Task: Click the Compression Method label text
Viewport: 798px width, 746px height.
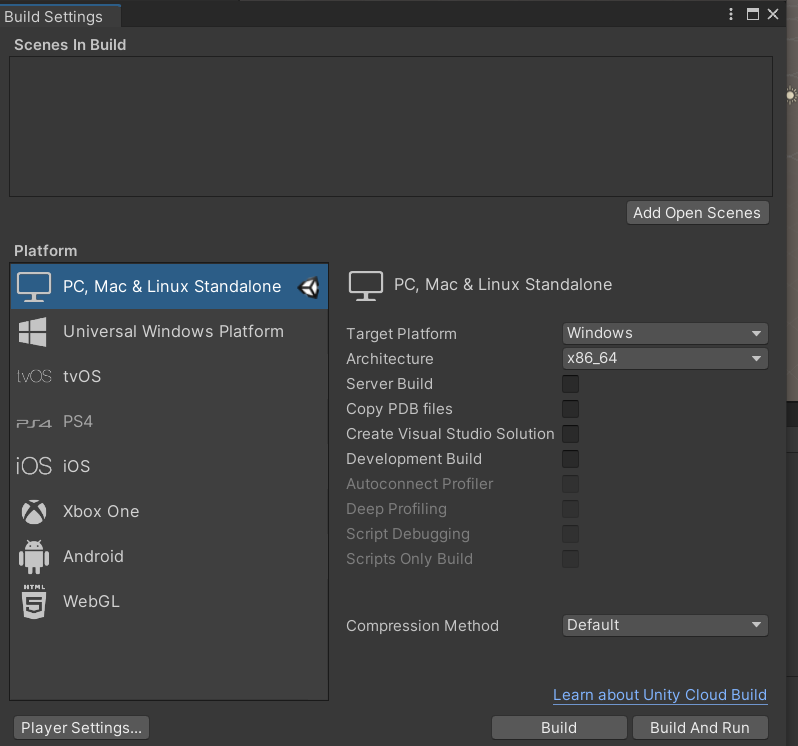Action: [x=422, y=626]
